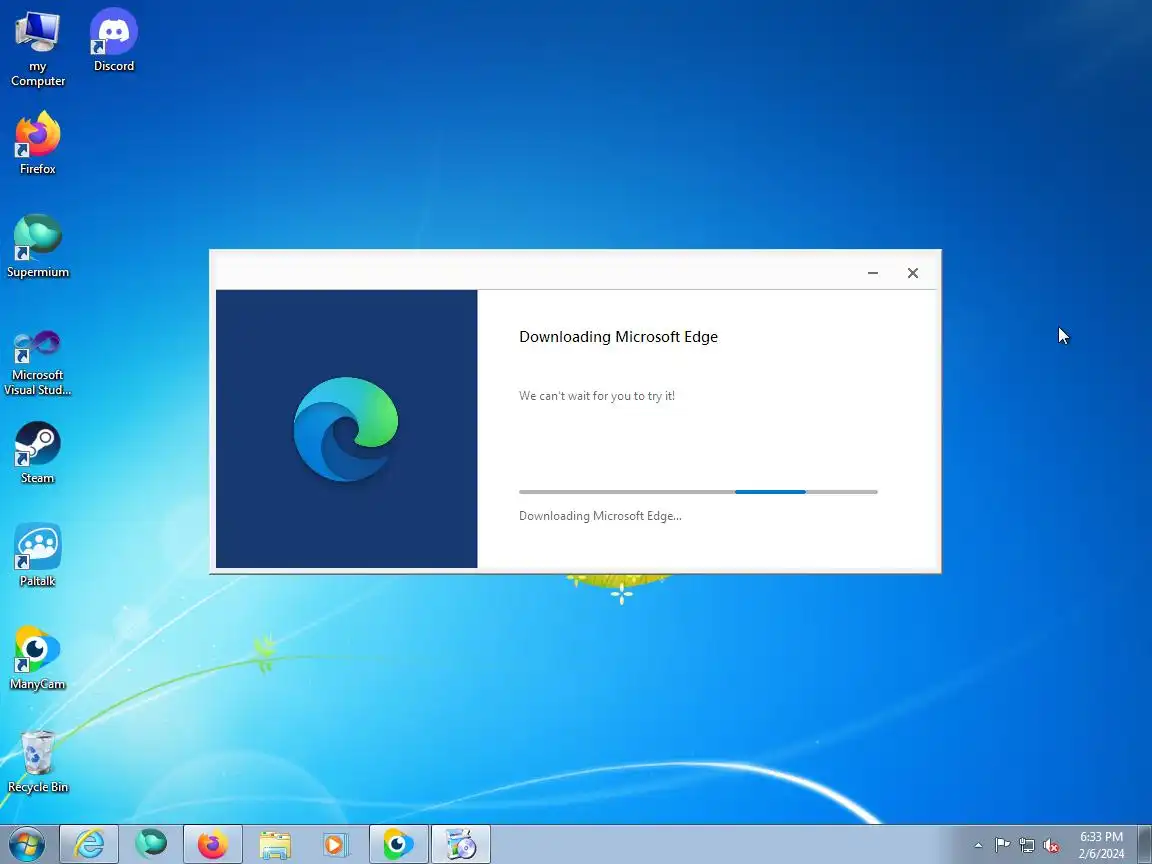Open the my Computer desktop icon
The width and height of the screenshot is (1152, 864).
click(x=37, y=48)
